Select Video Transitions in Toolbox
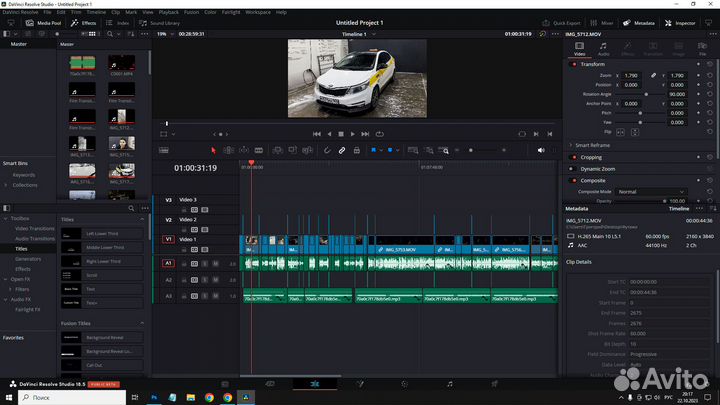 pyautogui.click(x=34, y=228)
